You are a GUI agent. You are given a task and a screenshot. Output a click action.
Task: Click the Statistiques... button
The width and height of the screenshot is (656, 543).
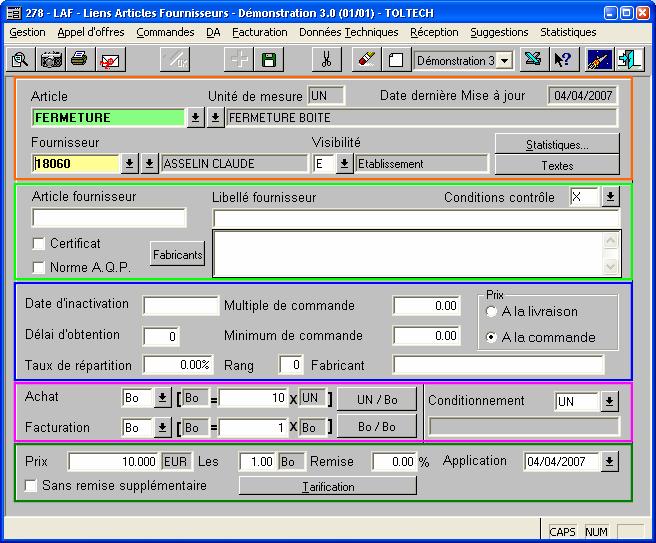tap(557, 144)
